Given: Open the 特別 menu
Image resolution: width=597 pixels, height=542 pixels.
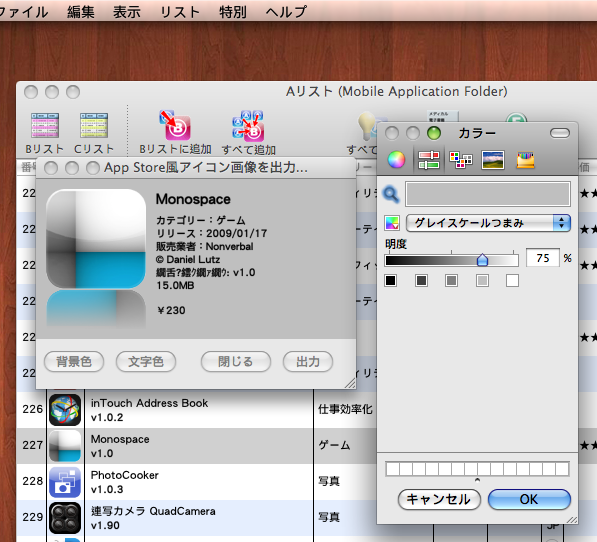Looking at the screenshot, I should 233,12.
